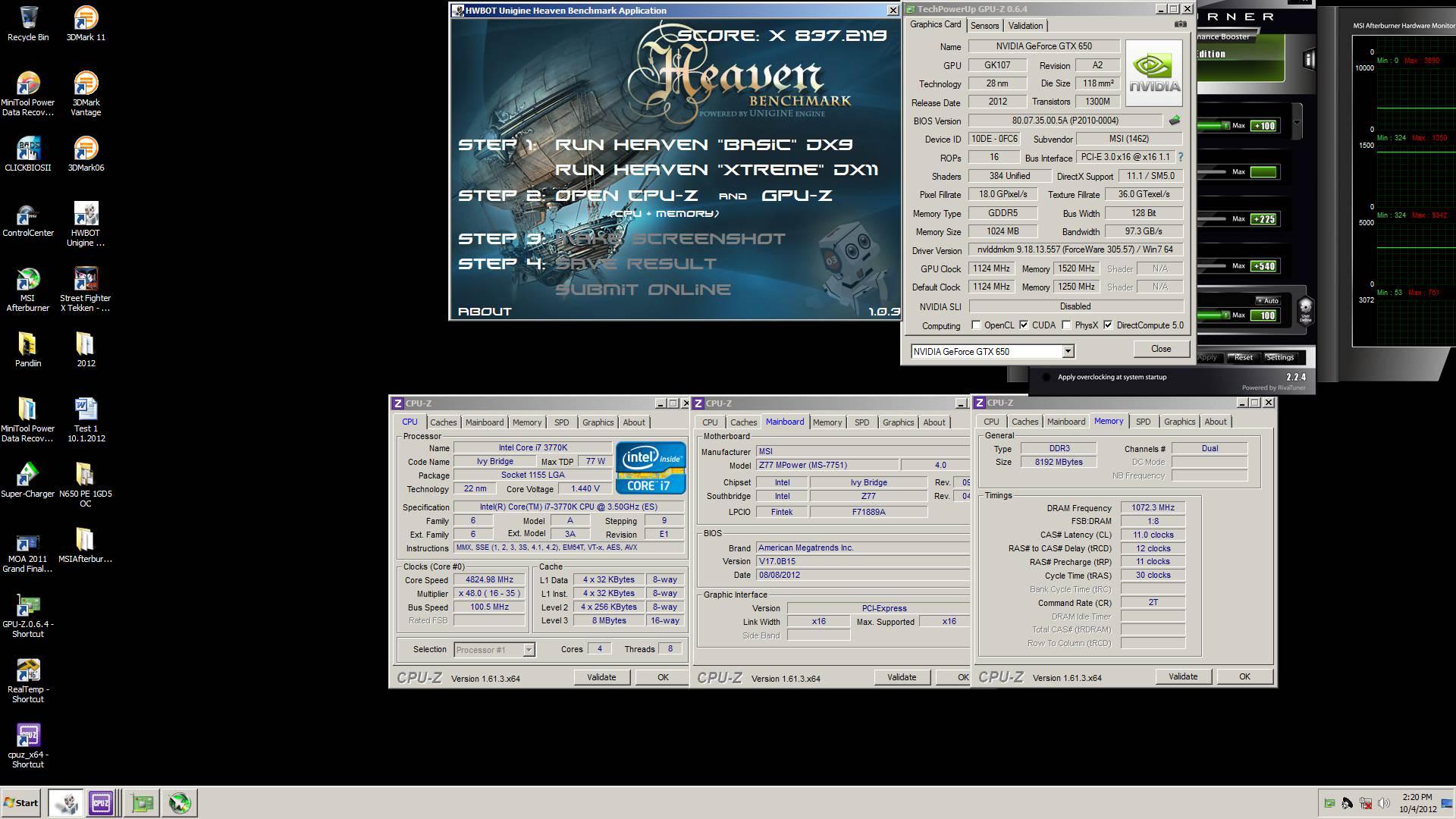
Task: Launch Street Fighter X Tekken shortcut
Action: (x=86, y=290)
